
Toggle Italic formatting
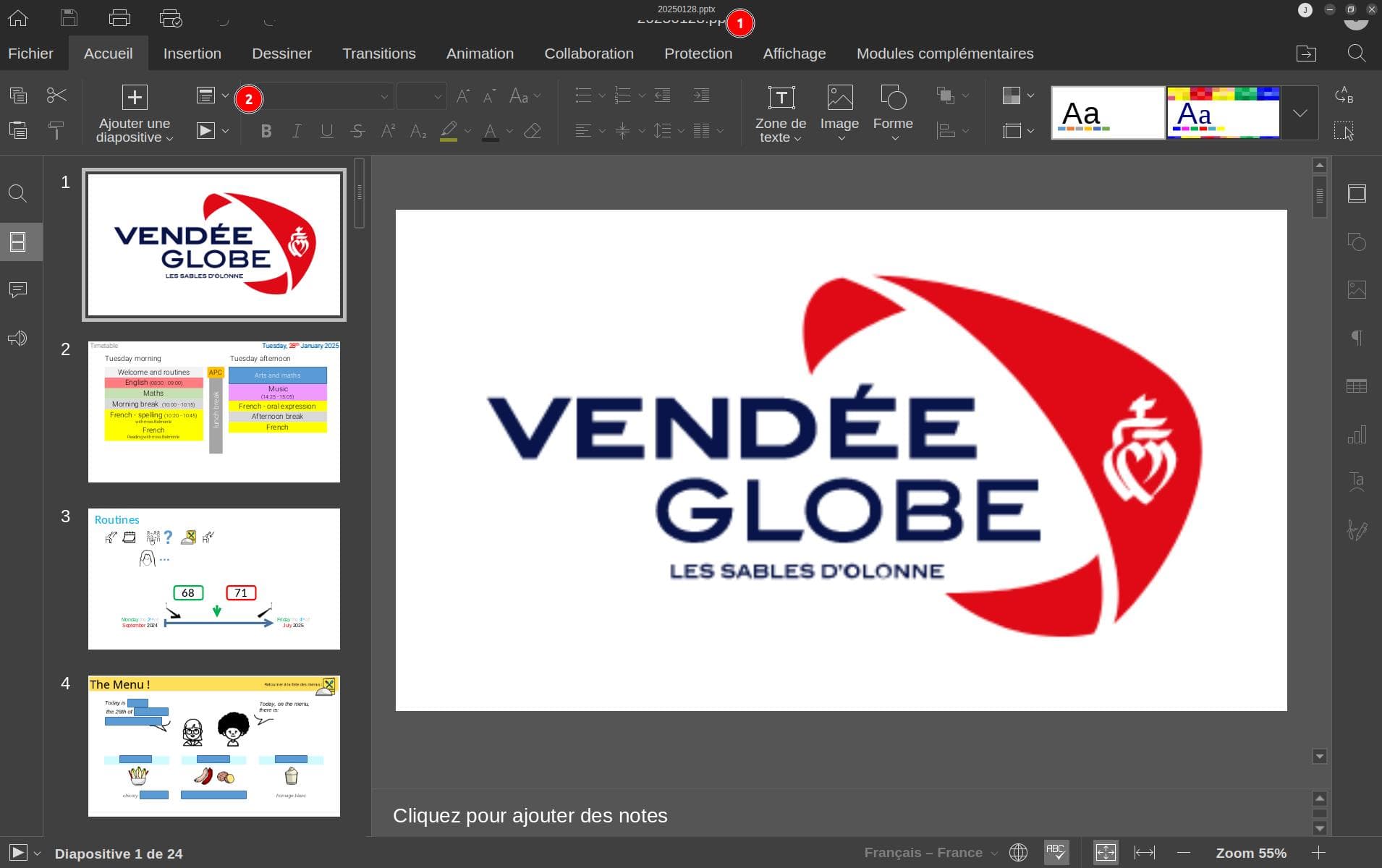pos(296,131)
